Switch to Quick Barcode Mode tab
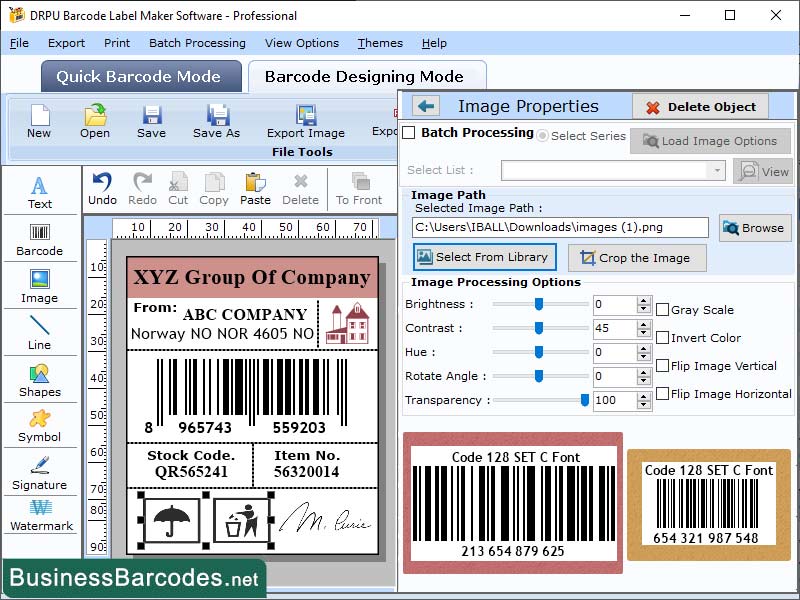 coord(140,76)
